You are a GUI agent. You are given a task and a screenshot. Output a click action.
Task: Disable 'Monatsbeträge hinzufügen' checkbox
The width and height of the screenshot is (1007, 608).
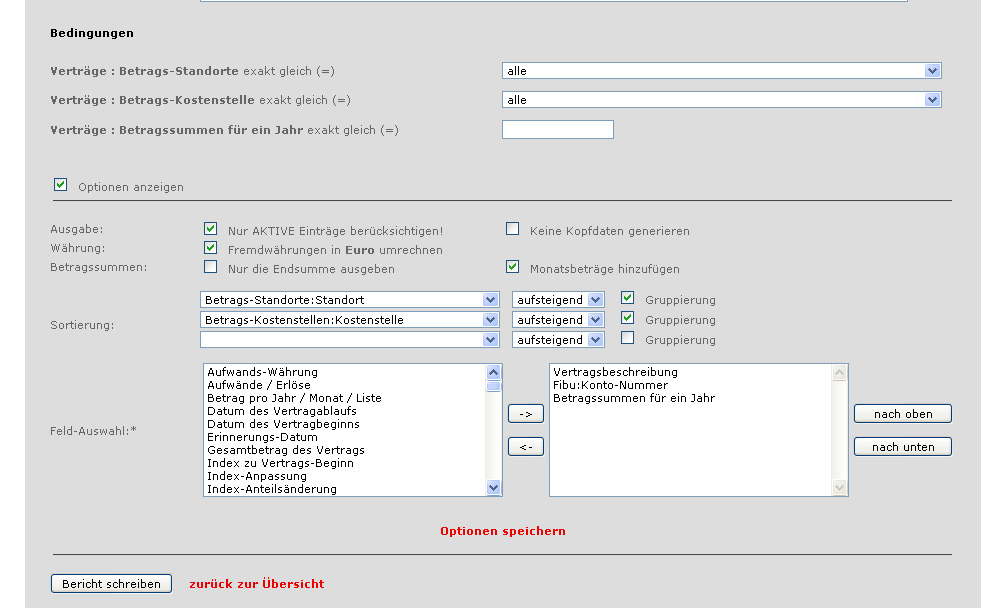[513, 267]
